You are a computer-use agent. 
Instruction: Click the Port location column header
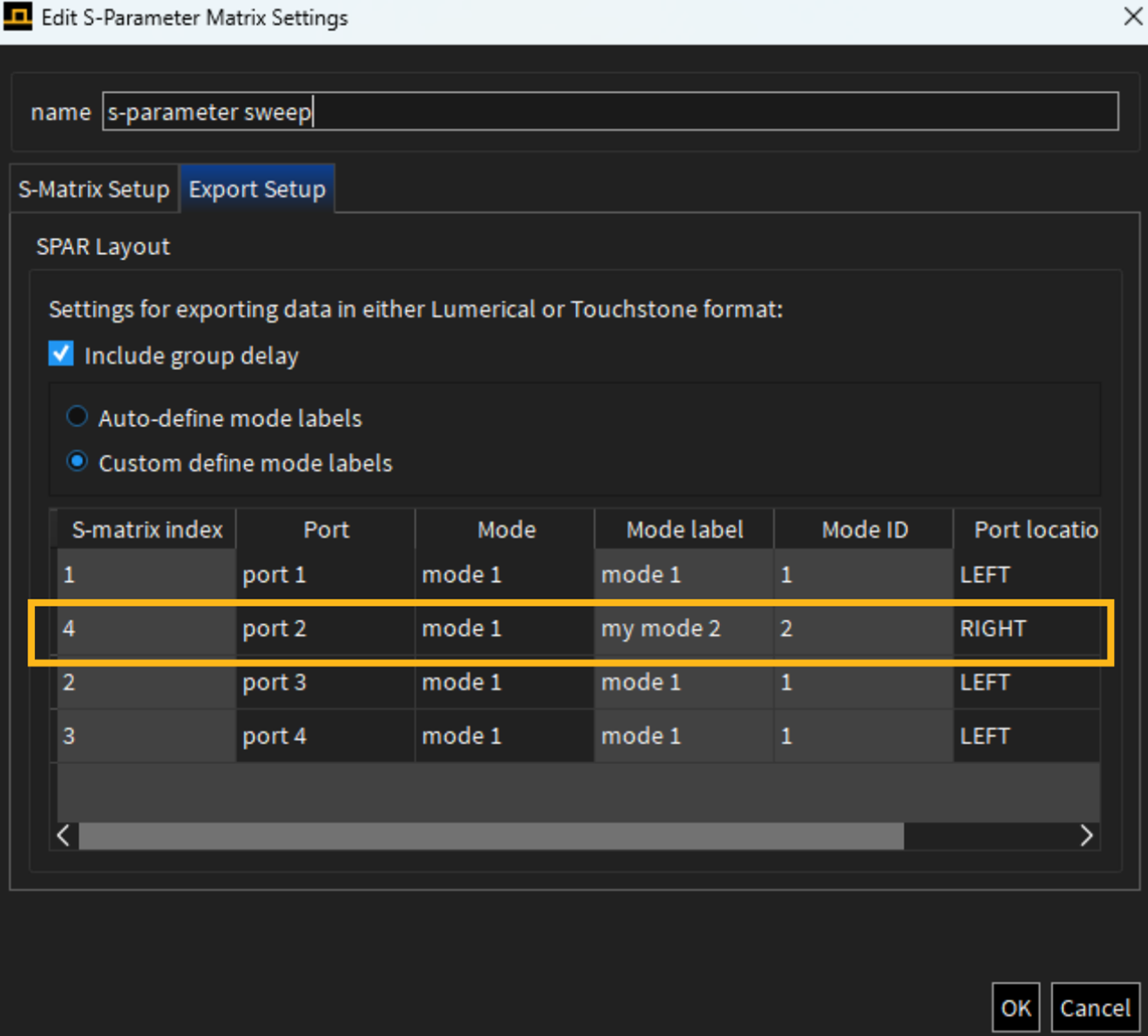[x=1027, y=529]
